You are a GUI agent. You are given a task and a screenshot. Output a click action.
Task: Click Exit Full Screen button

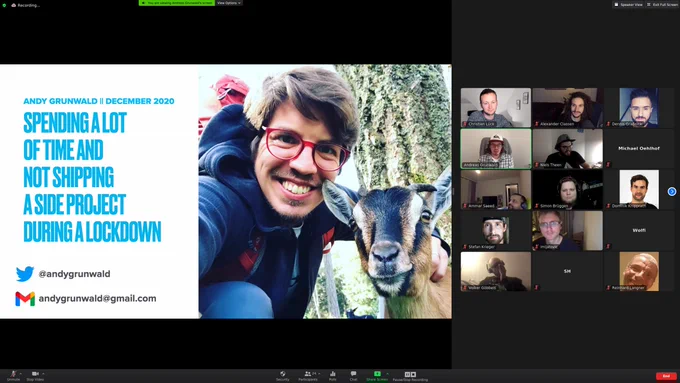click(x=662, y=4)
